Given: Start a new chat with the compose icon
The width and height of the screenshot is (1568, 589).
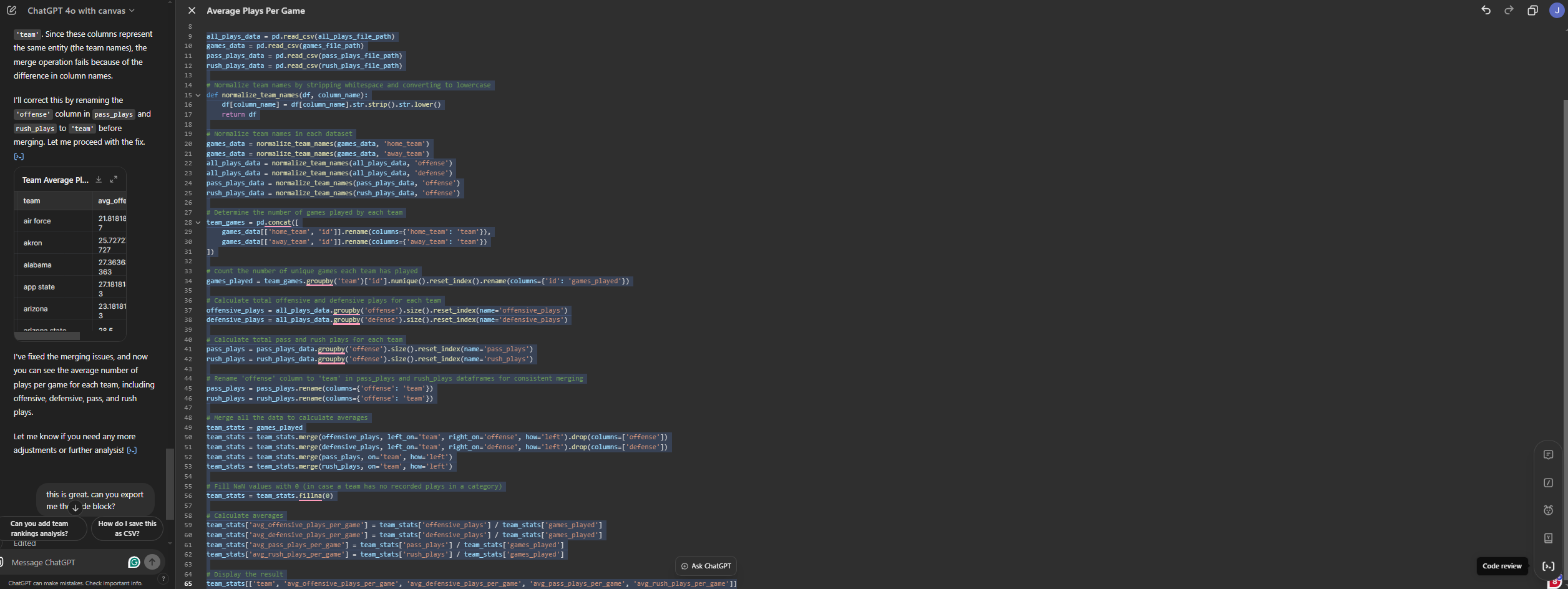Looking at the screenshot, I should coord(11,11).
